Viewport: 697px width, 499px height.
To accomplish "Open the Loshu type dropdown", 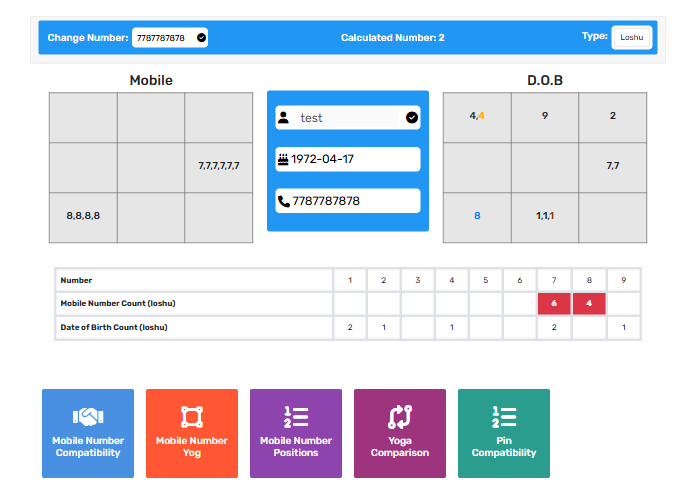I will (x=631, y=38).
